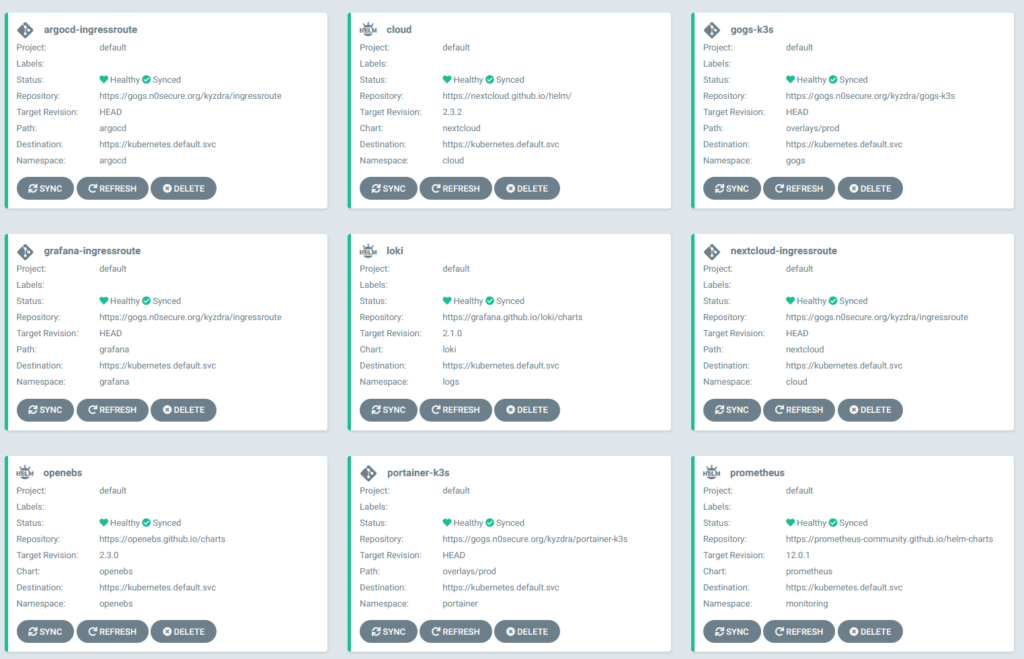1024x659 pixels.
Task: Delete the openebs application
Action: click(x=184, y=632)
